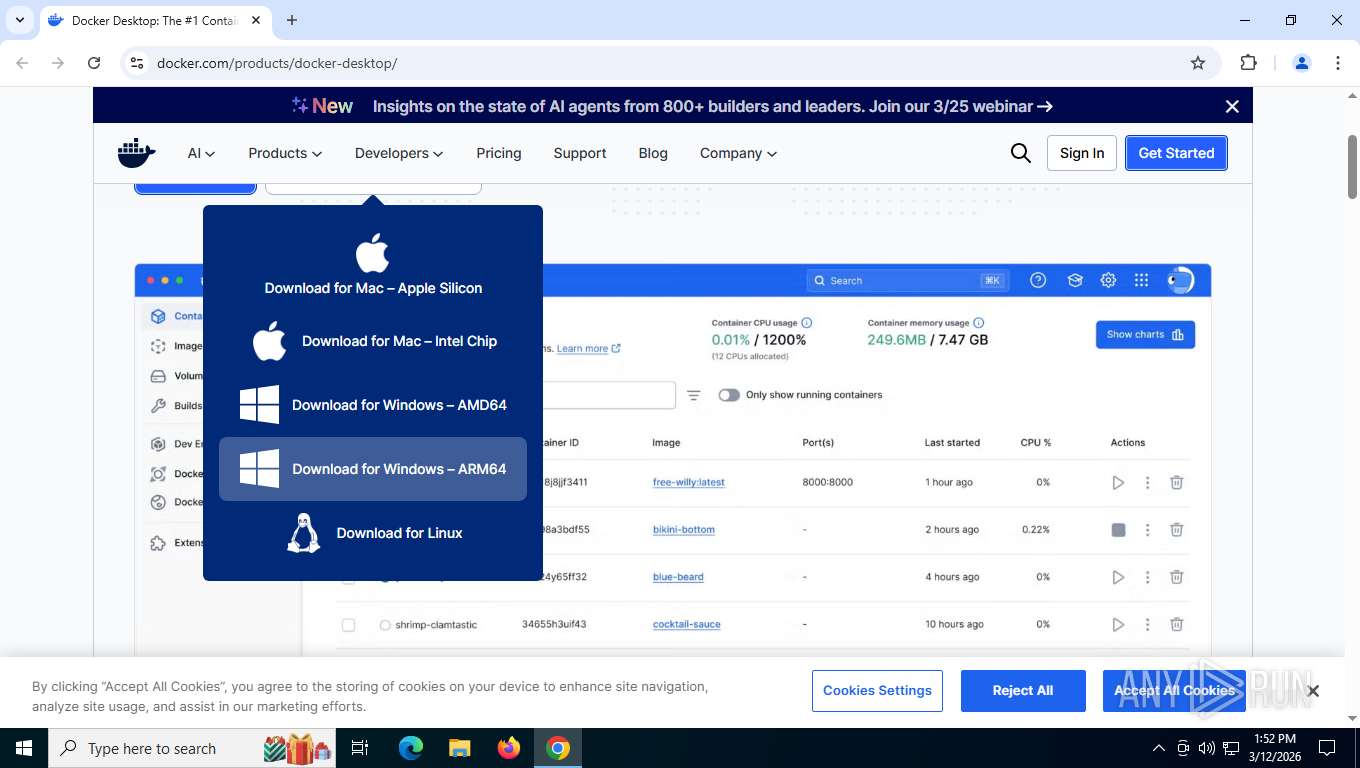This screenshot has height=768, width=1360.
Task: Open more actions for the blue-beard row
Action: click(x=1148, y=577)
